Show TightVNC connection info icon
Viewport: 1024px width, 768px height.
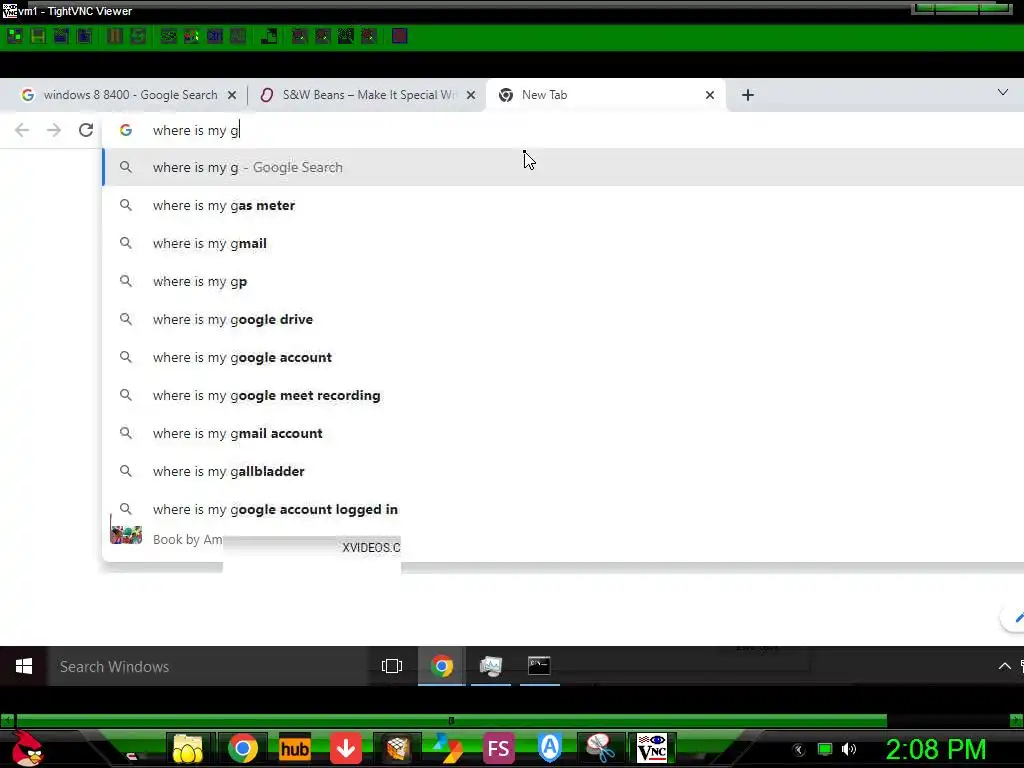[84, 36]
